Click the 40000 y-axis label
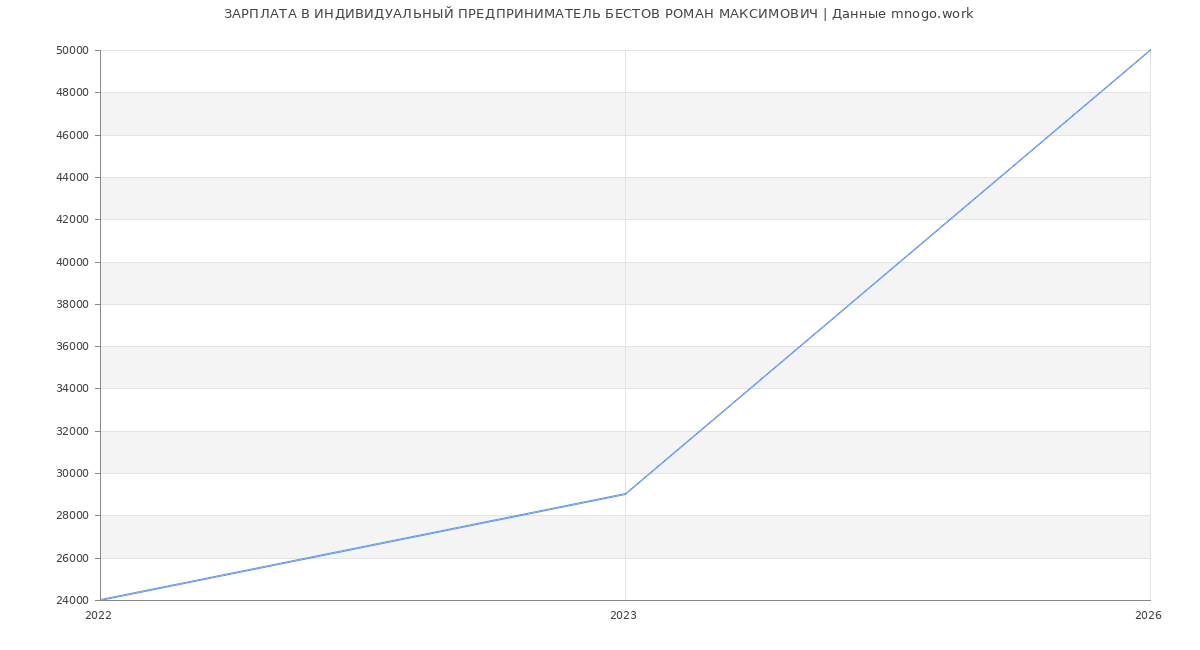The width and height of the screenshot is (1200, 650). [73, 262]
